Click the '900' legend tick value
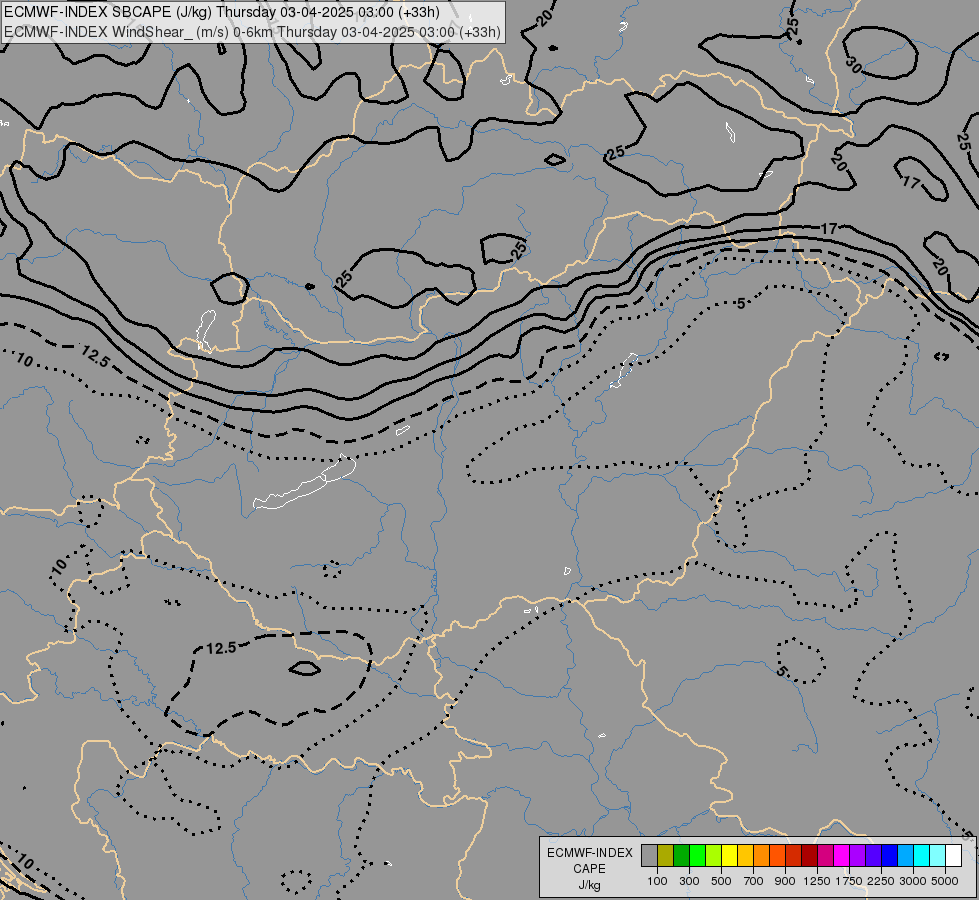Screen dimensions: 979x900 click(x=785, y=881)
